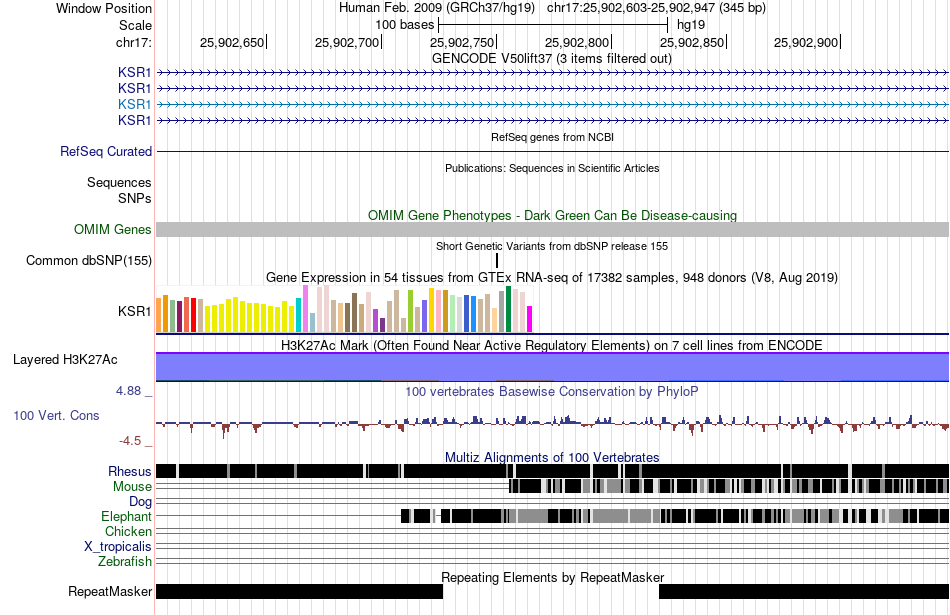Click the GTEx Gene Expression track title

pyautogui.click(x=552, y=278)
